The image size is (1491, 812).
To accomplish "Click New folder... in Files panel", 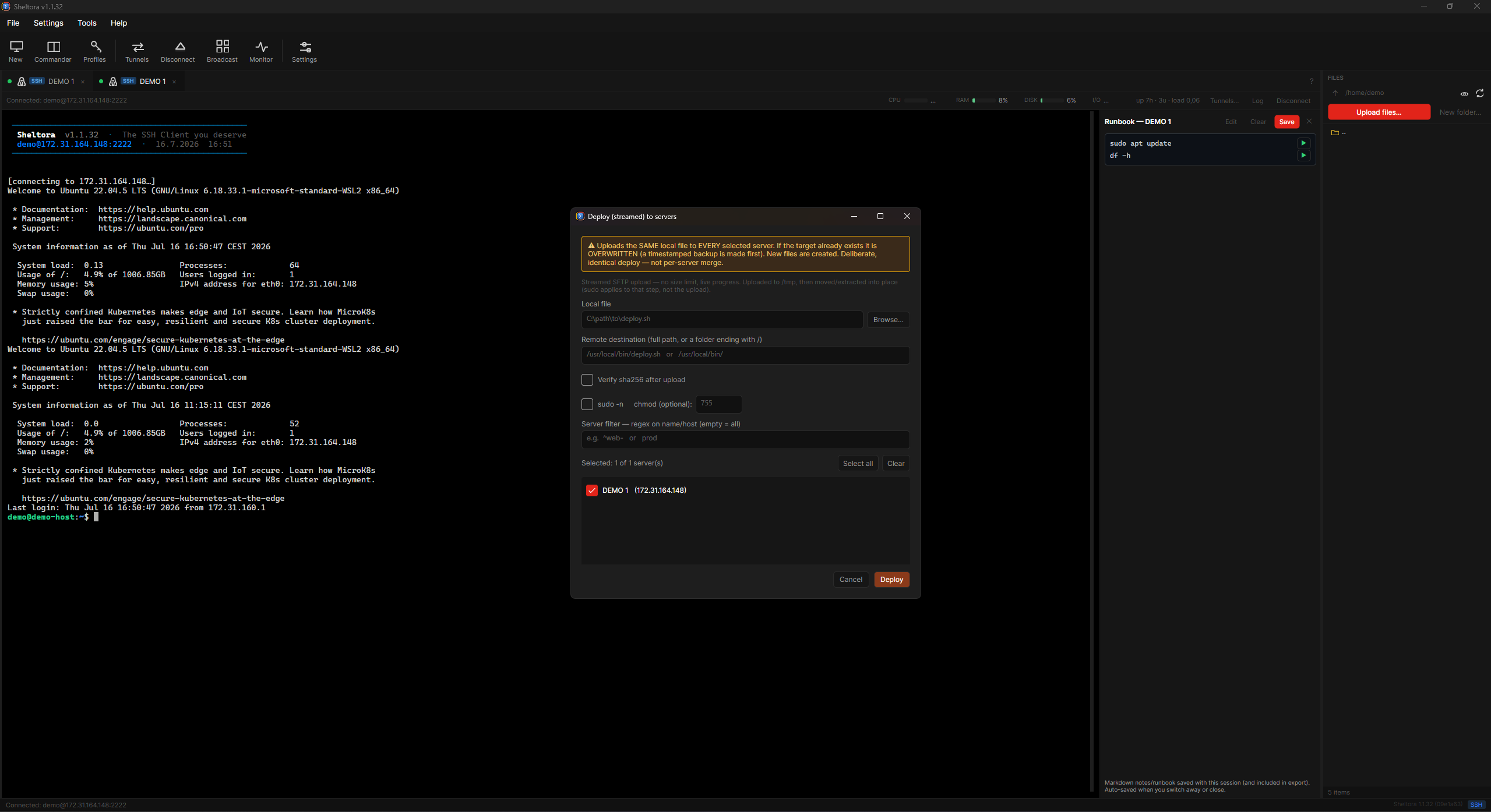I will 1460,112.
